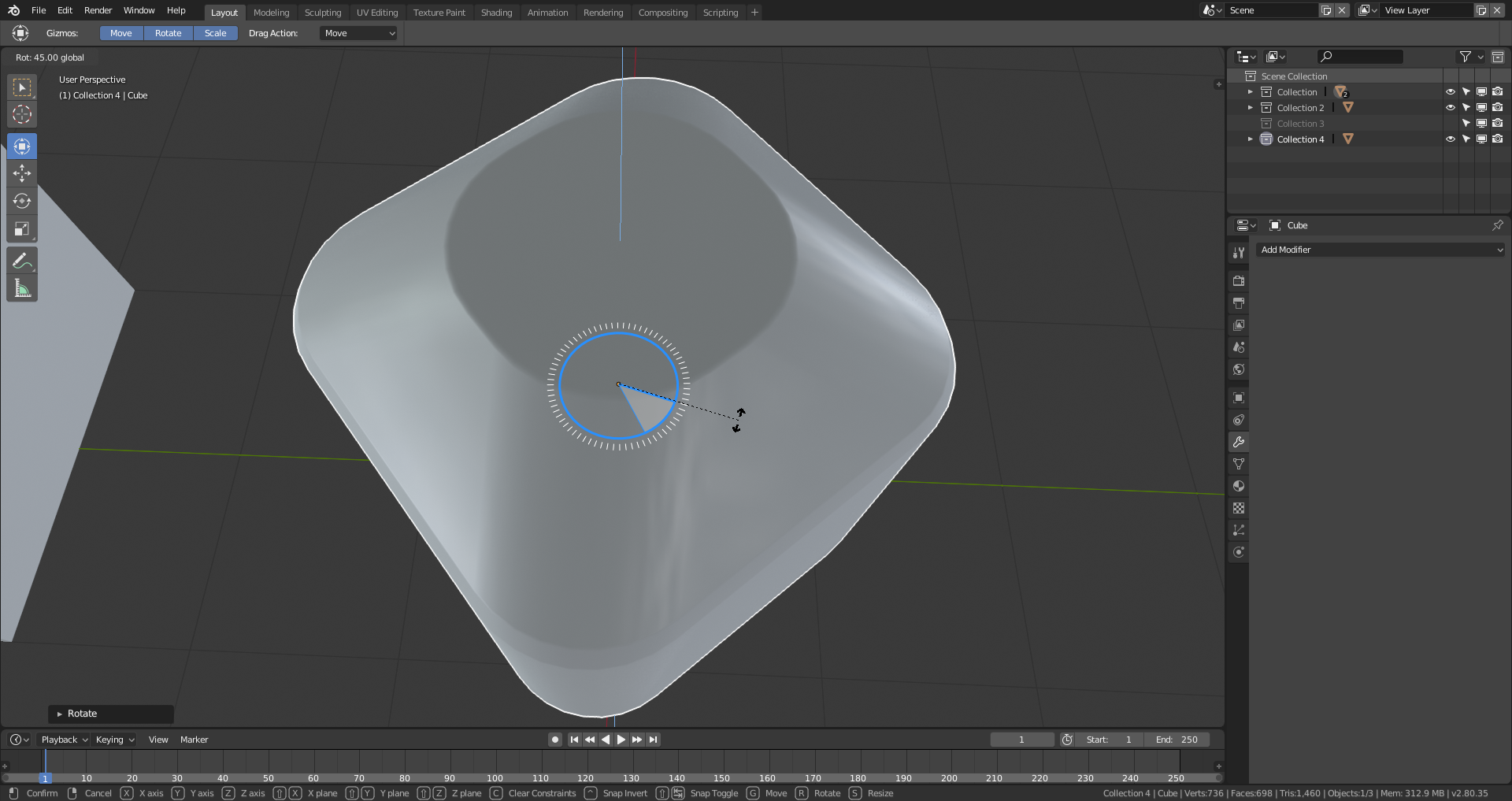
Task: Expand Collection 4 in outliner
Action: coord(1250,139)
